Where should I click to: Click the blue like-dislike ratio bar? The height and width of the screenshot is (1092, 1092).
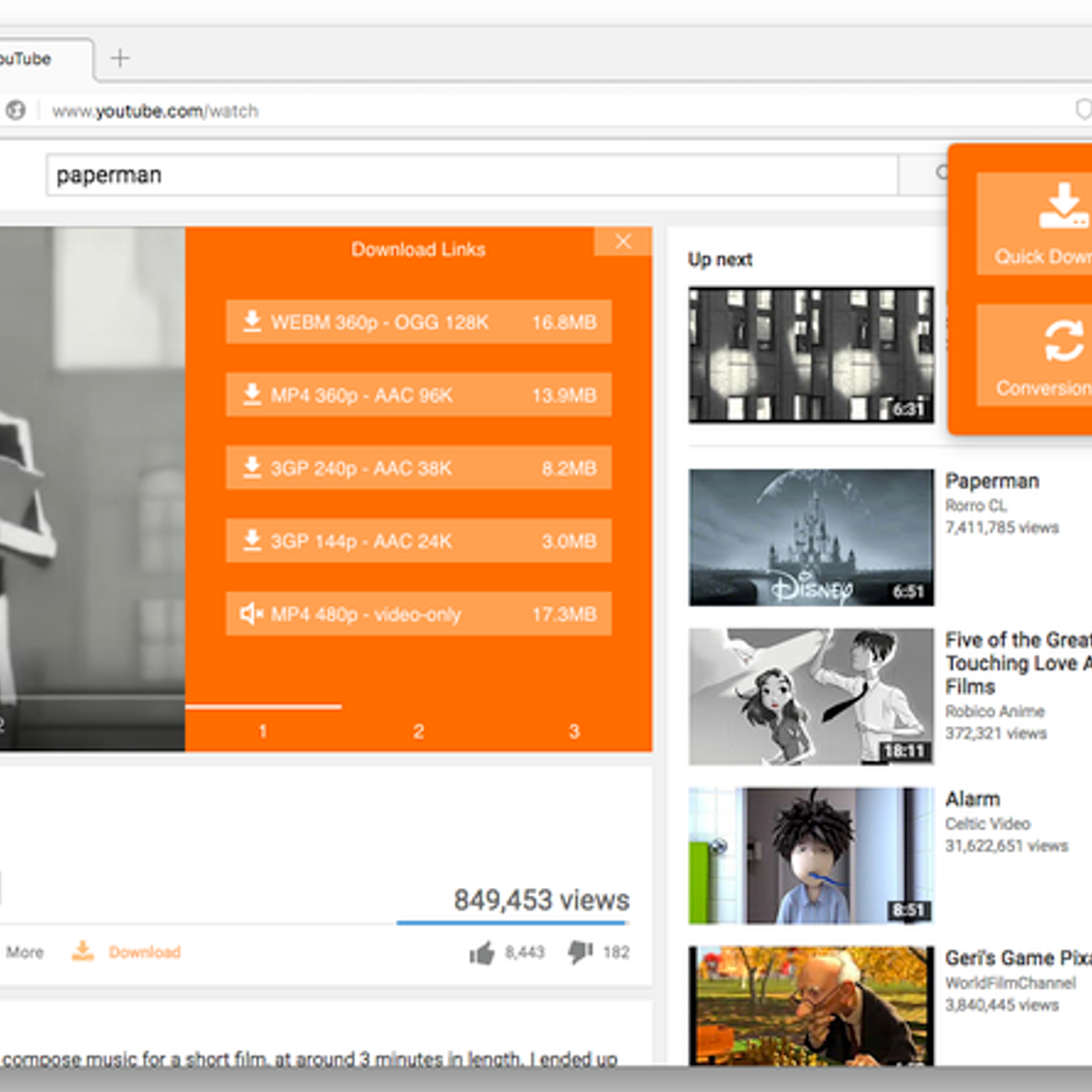point(512,923)
